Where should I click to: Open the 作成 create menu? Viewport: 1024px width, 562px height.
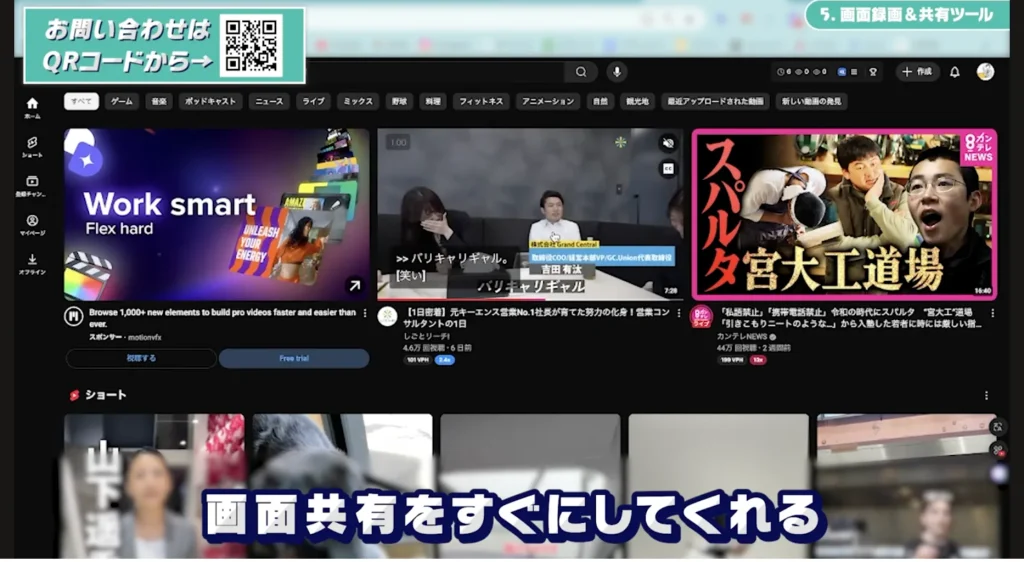(917, 72)
